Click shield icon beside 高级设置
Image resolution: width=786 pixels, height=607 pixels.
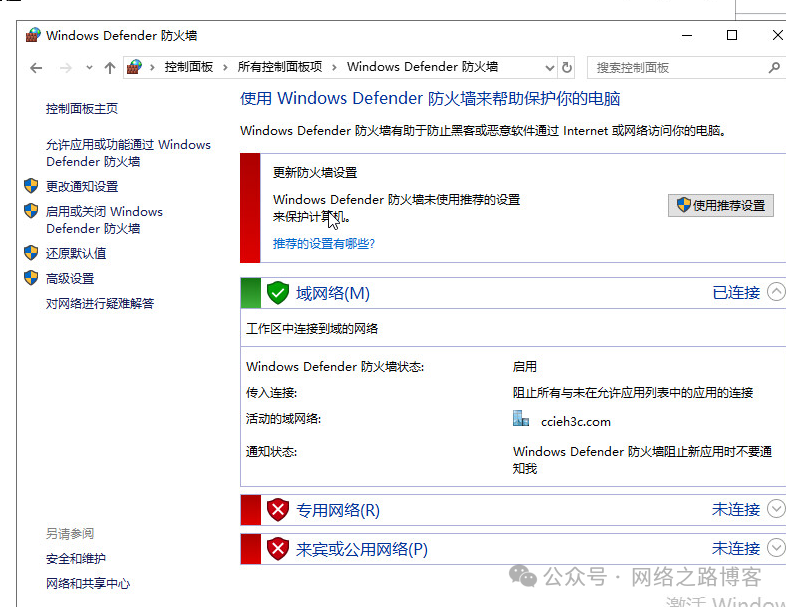pos(31,278)
